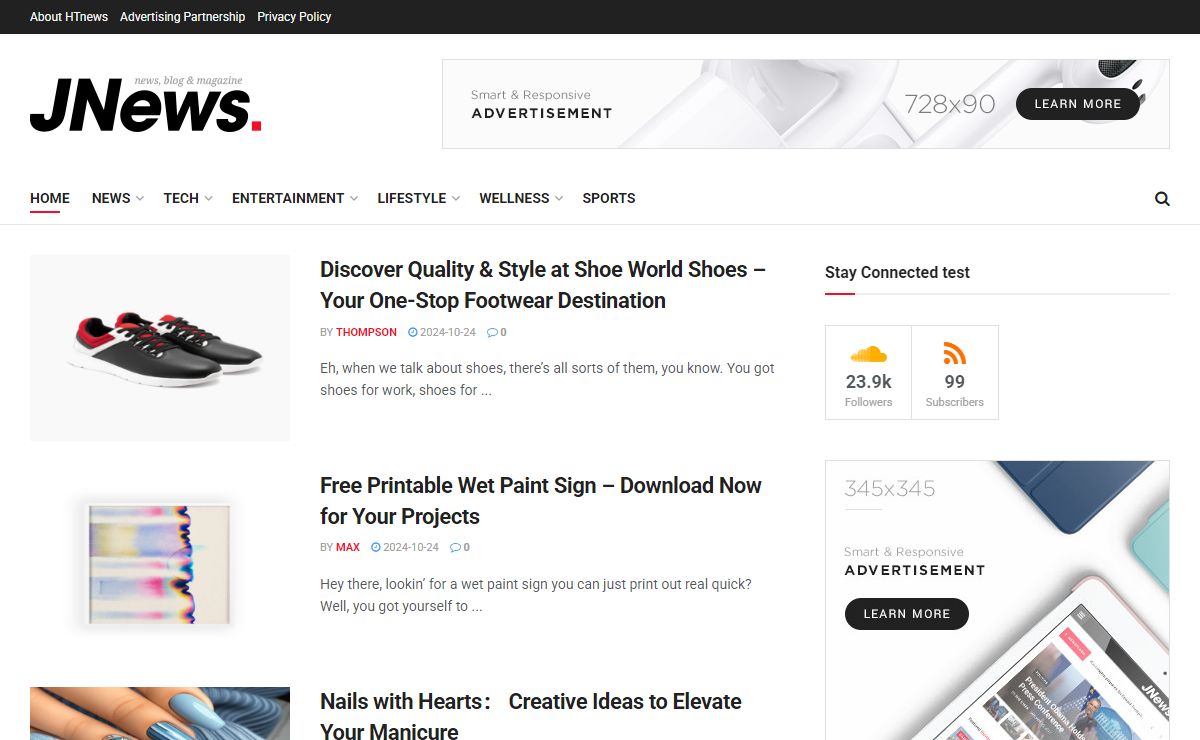
Task: Click the 728x90 advertisement banner
Action: point(806,104)
